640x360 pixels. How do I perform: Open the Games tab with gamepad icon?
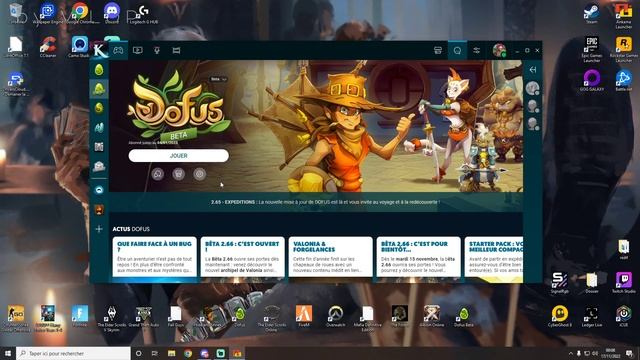tap(118, 50)
